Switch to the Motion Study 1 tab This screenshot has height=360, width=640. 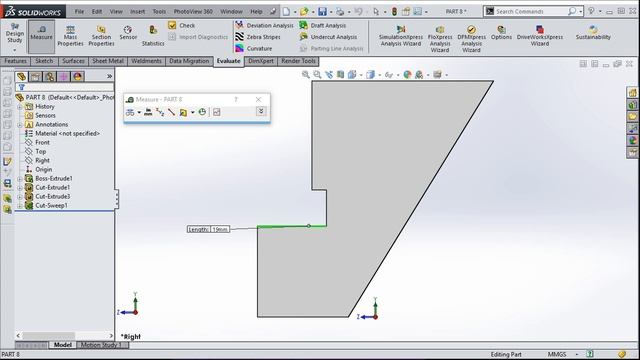tap(100, 345)
